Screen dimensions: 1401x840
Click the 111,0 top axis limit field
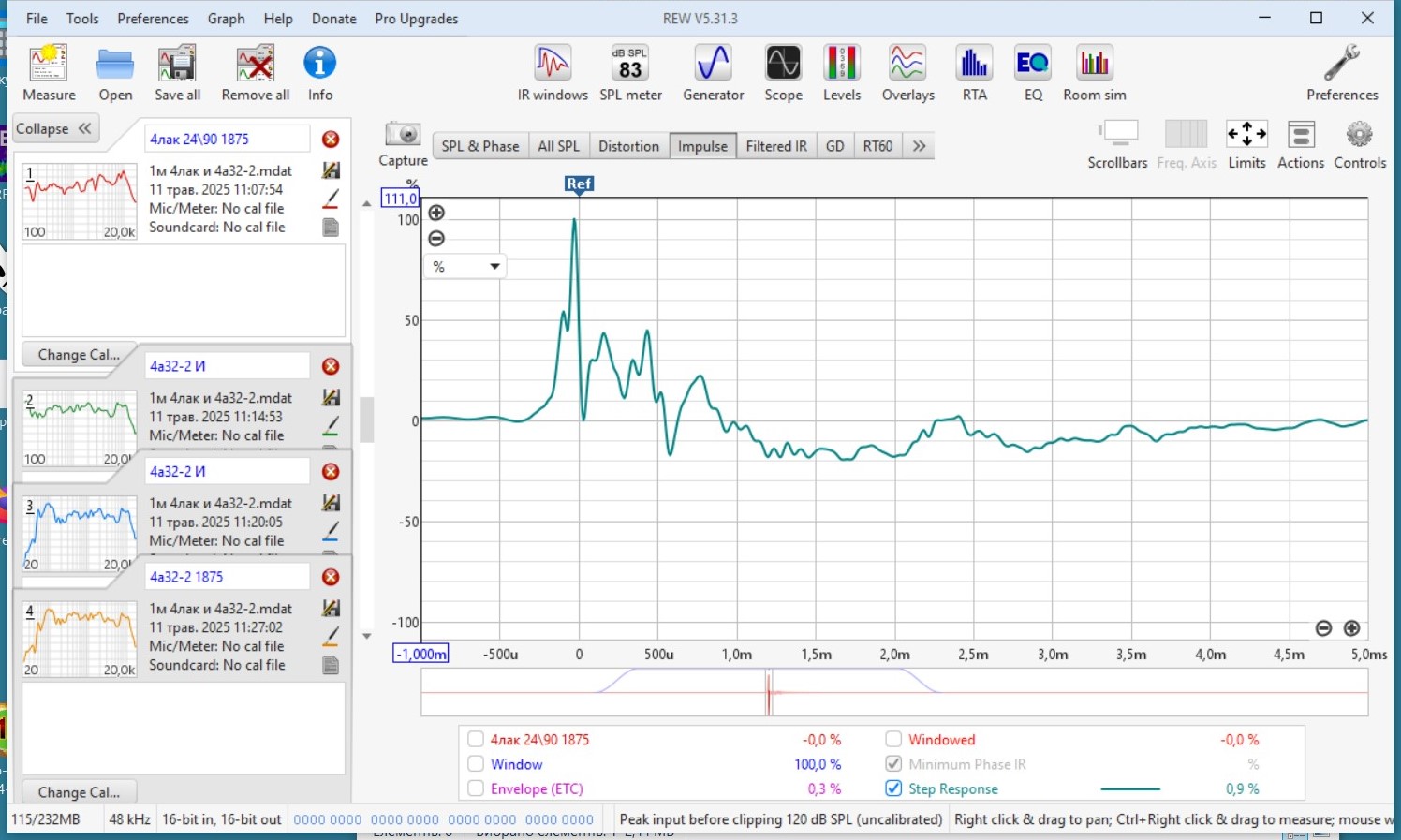click(x=400, y=198)
